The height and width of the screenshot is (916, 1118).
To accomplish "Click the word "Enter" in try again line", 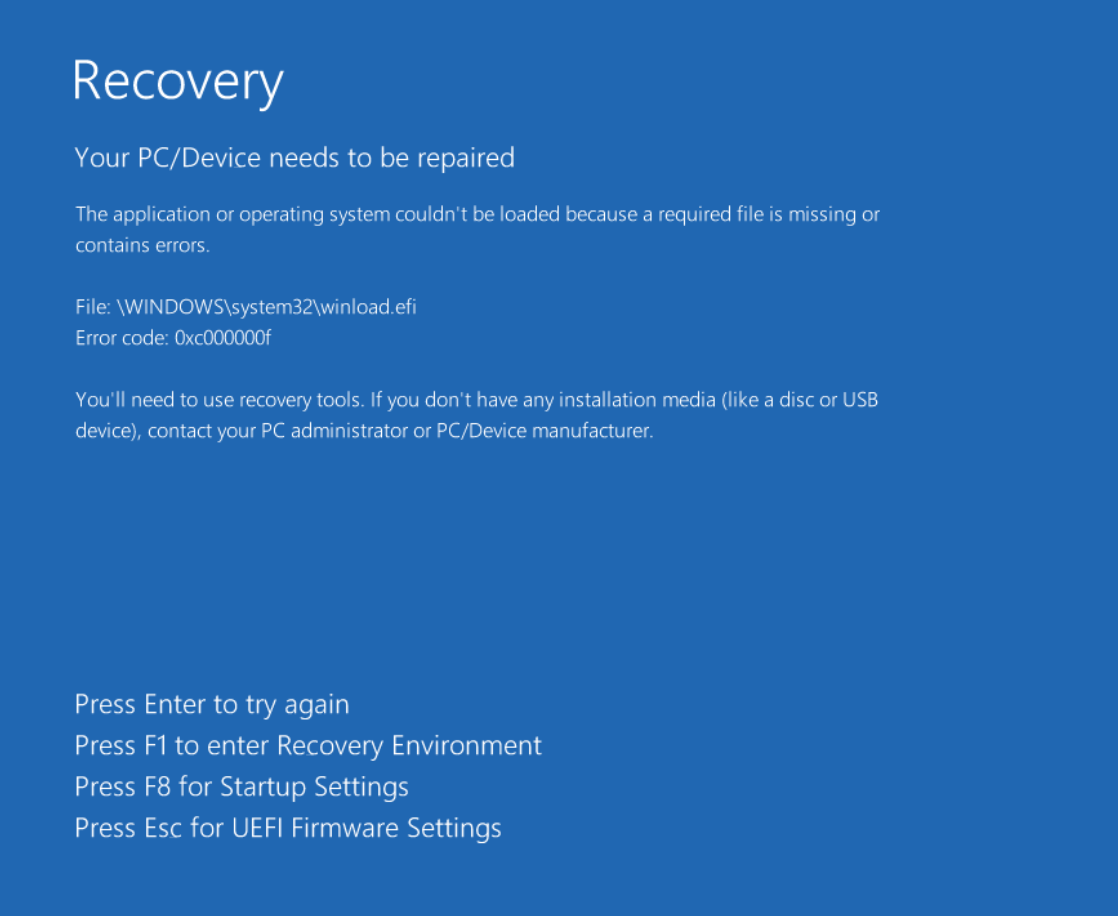I will (175, 705).
